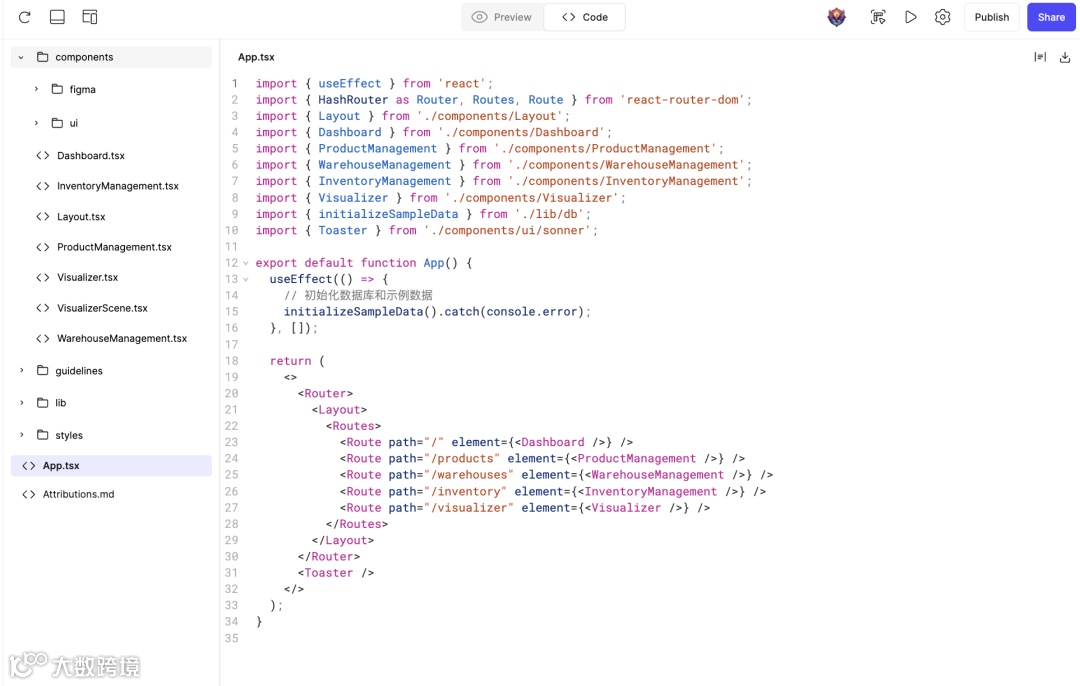Expand the guidelines folder
Screen dimensions: 1080x686
[x=21, y=371]
